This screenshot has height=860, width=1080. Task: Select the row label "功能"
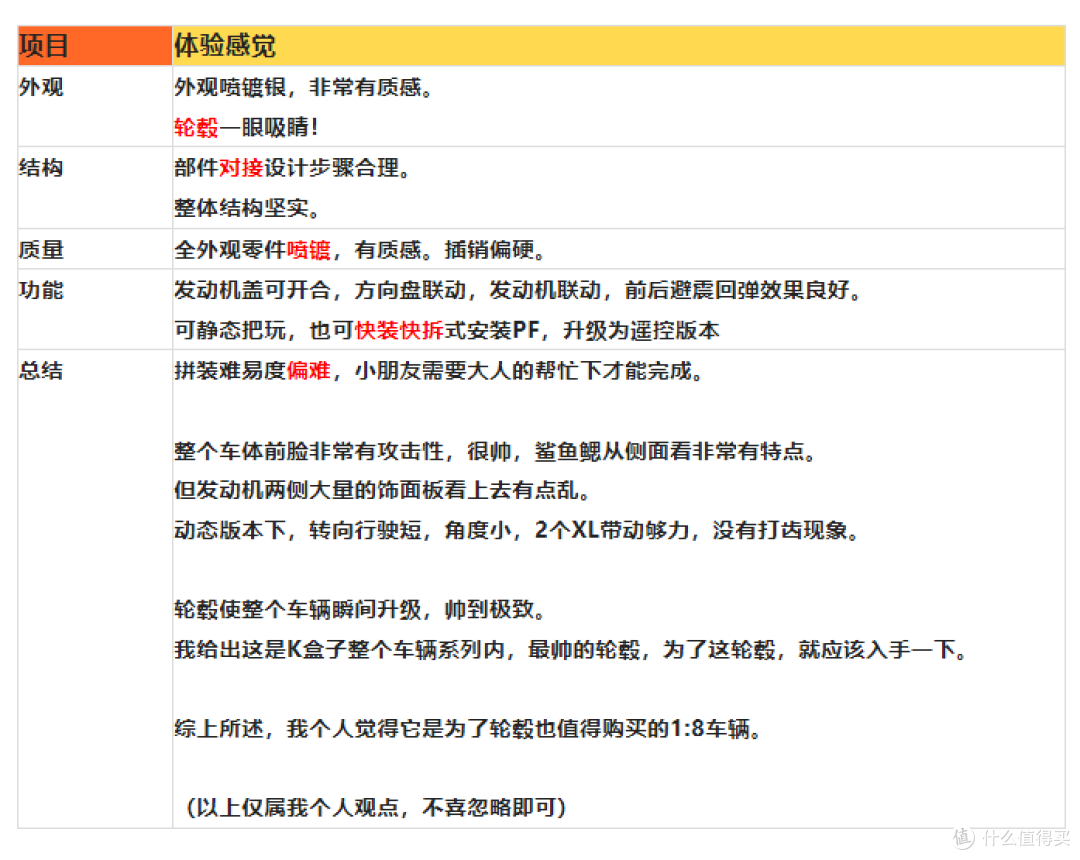coord(41,290)
